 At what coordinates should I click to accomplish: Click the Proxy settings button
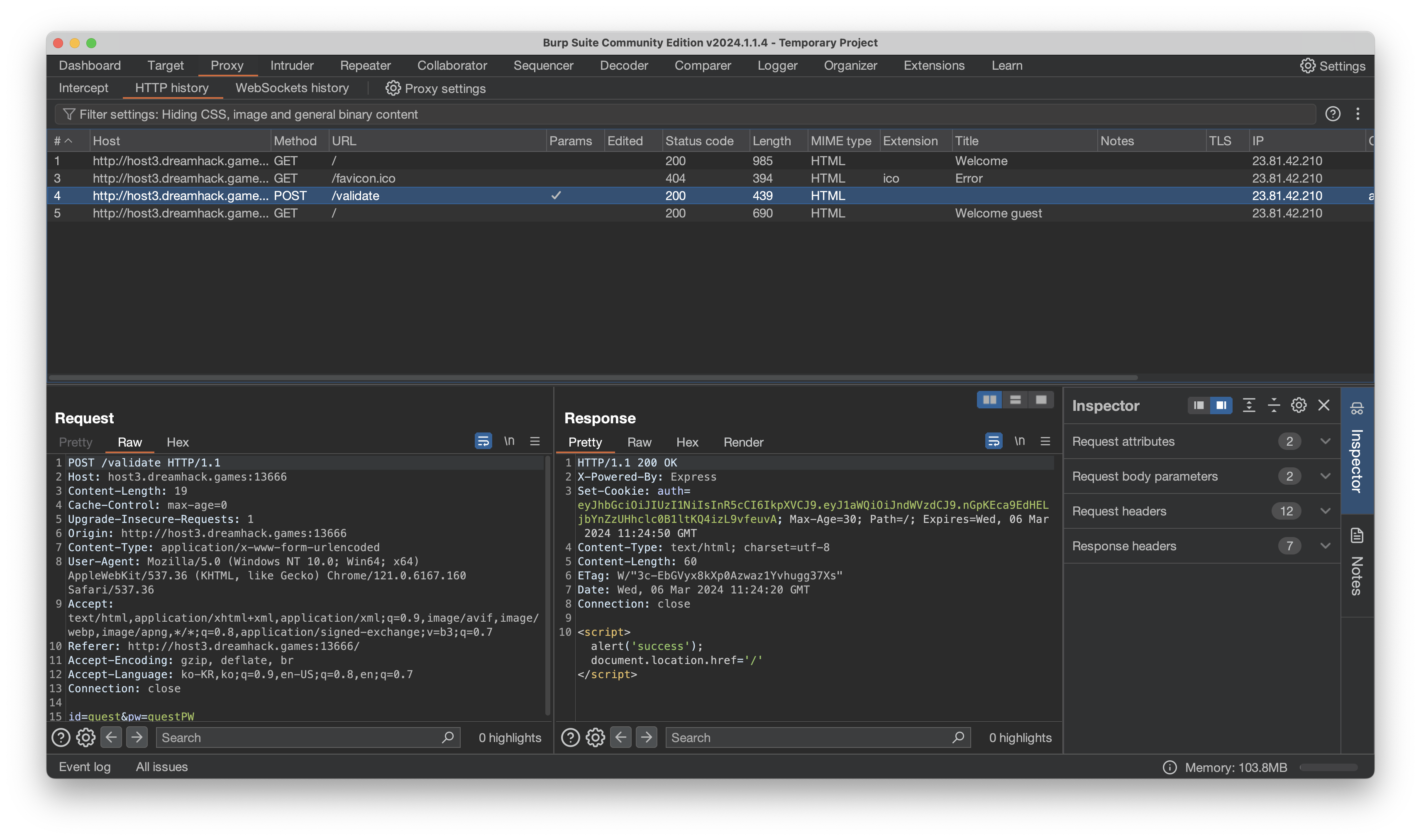(436, 89)
